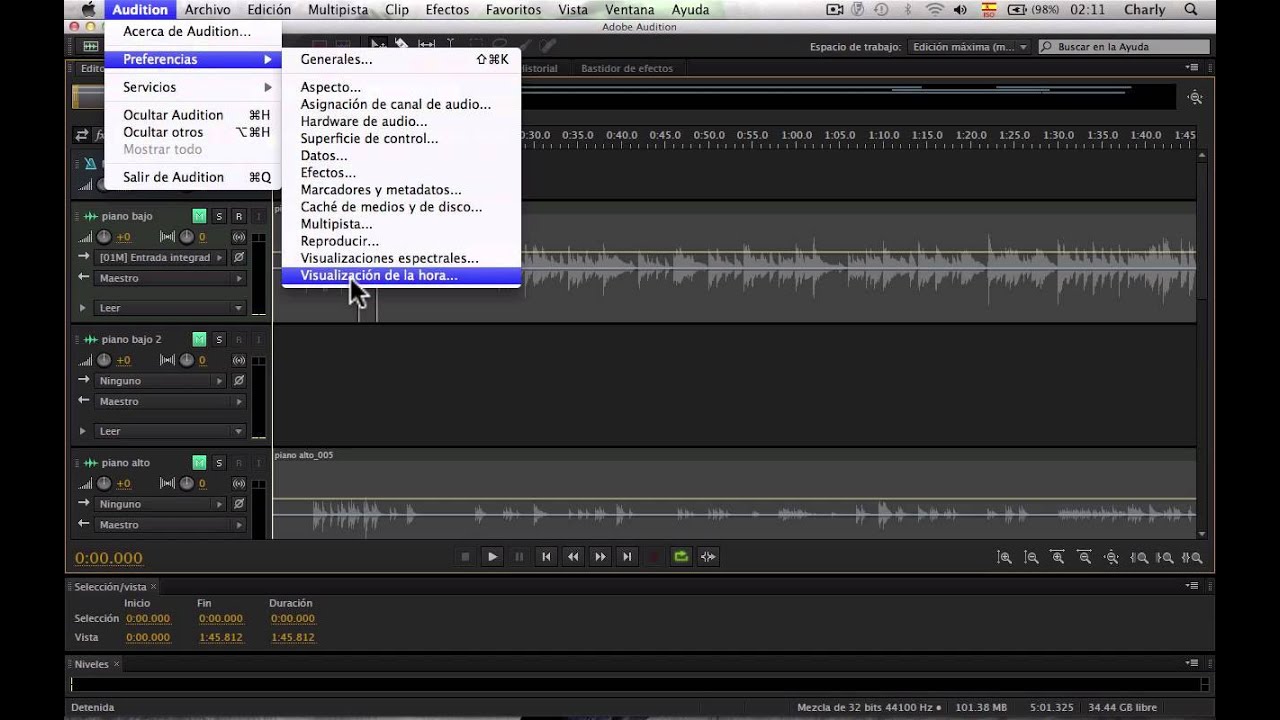The image size is (1280, 720).
Task: Click the Zoom to Selection icon
Action: [1191, 558]
